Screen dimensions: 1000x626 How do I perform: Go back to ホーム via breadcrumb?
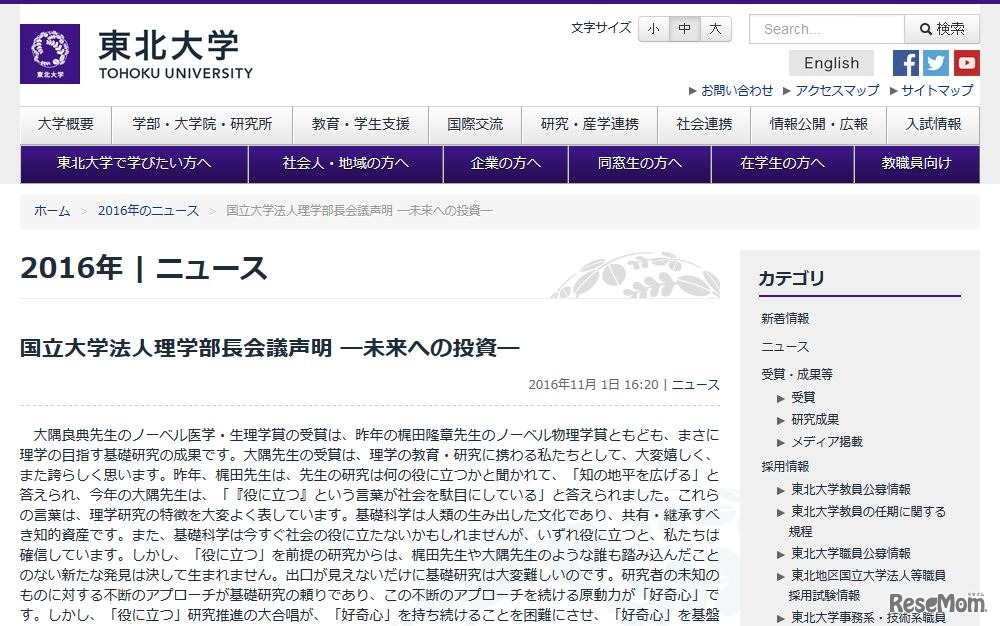coord(51,211)
